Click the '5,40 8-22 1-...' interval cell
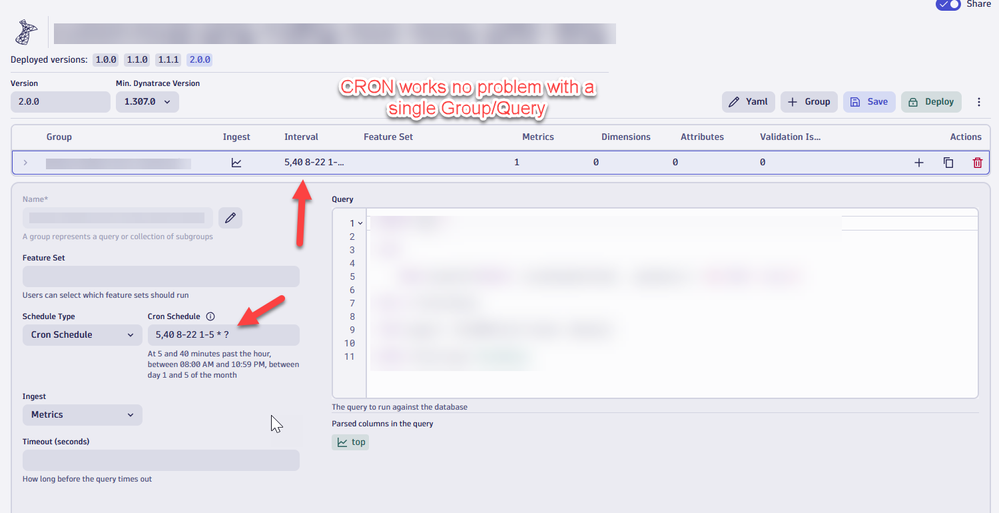The width and height of the screenshot is (999, 513). (314, 163)
